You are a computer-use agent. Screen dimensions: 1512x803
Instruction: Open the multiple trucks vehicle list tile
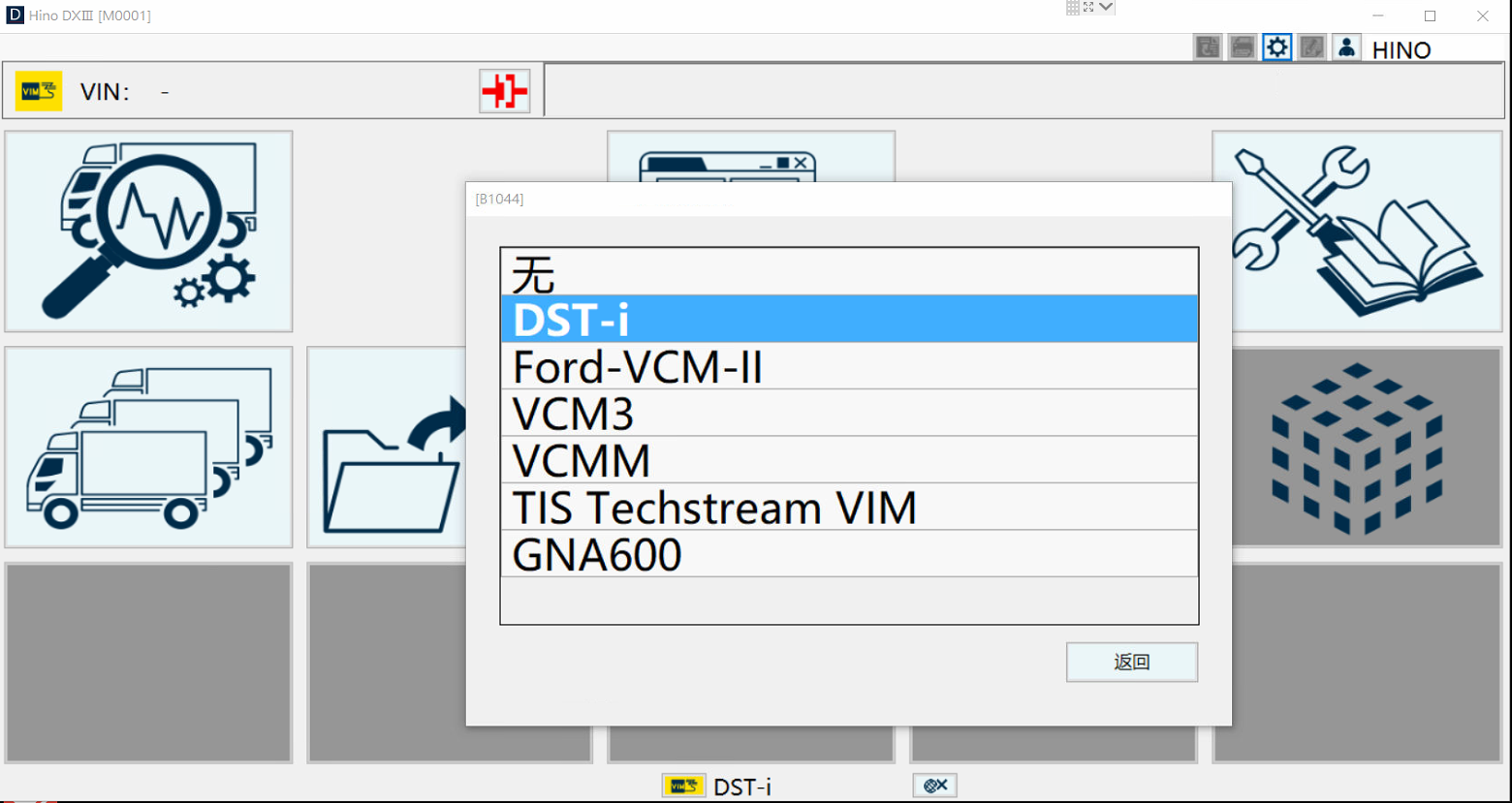click(147, 447)
